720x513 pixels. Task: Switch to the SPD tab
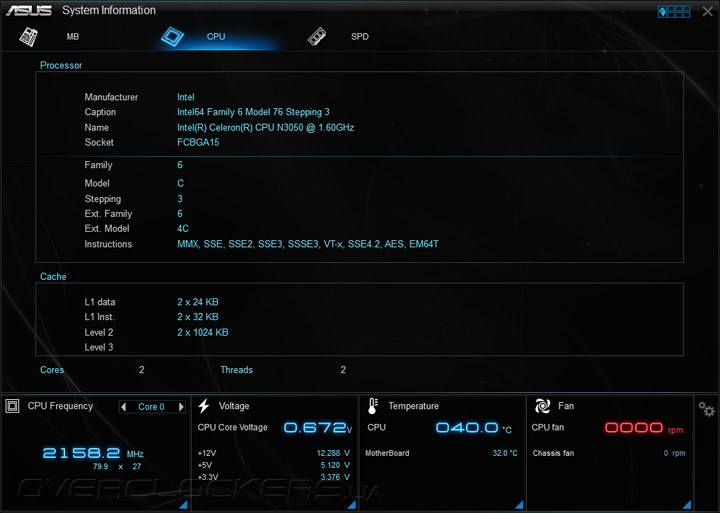click(360, 37)
